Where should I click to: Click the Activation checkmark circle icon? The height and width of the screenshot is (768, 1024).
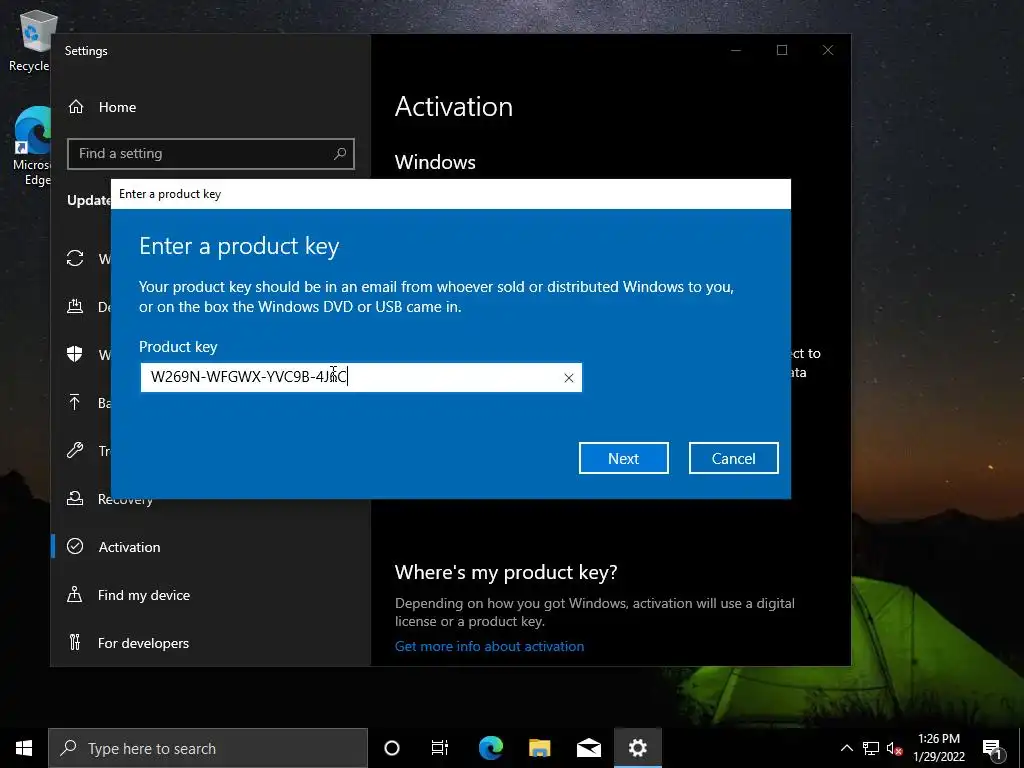point(75,546)
